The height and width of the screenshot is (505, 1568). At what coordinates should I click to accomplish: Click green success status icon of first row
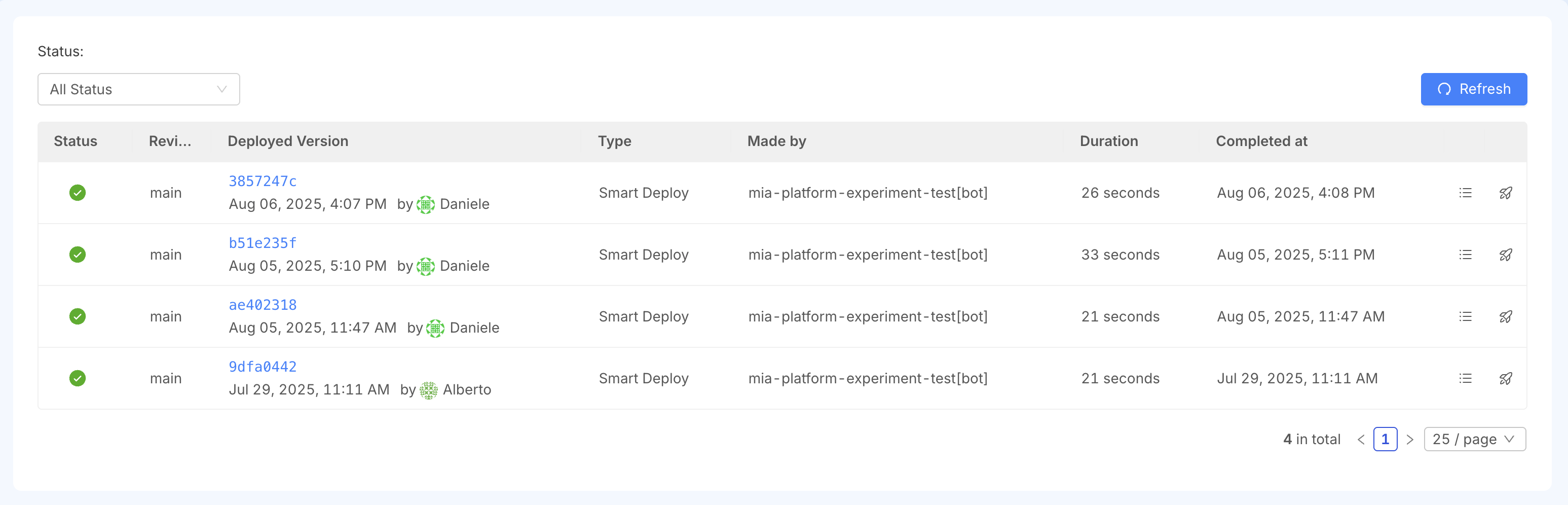tap(78, 193)
